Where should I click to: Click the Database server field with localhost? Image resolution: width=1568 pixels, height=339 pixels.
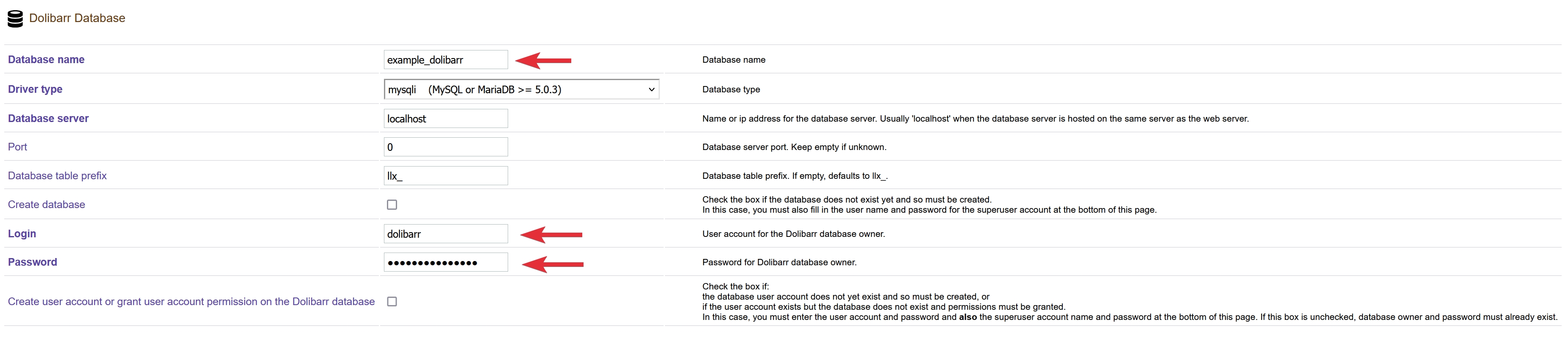coord(445,119)
